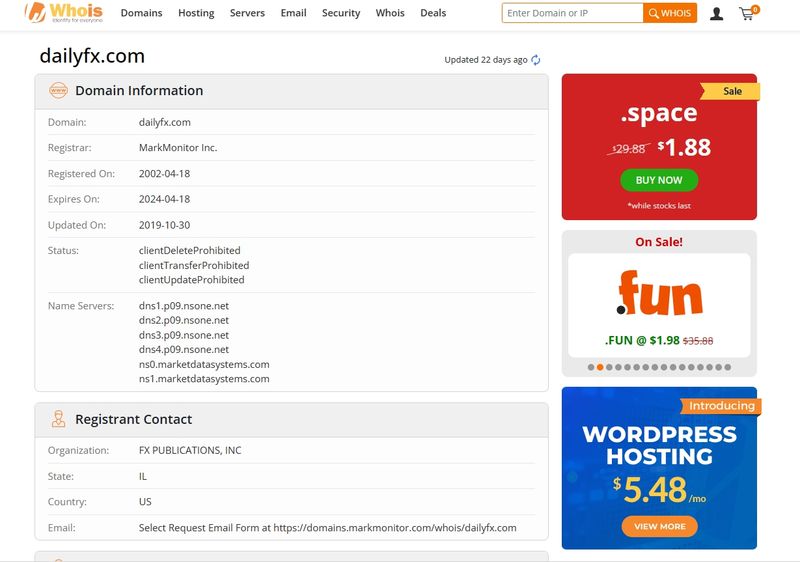Select the last carousel dot
The height and width of the screenshot is (562, 800).
click(x=728, y=367)
